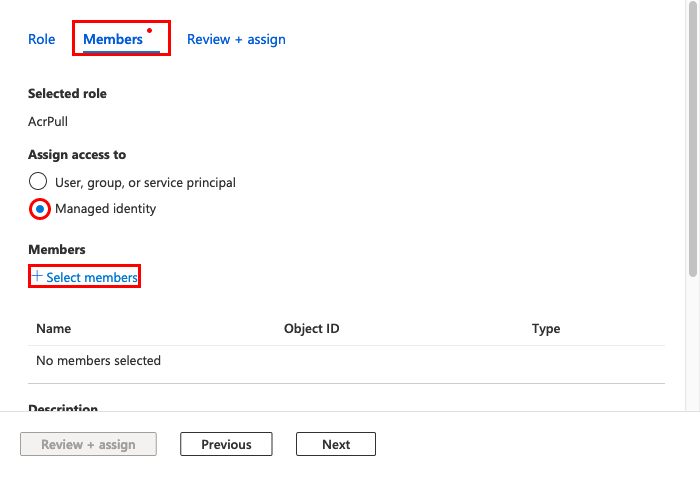700x481 pixels.
Task: Sort by the Type column header
Action: (x=546, y=328)
